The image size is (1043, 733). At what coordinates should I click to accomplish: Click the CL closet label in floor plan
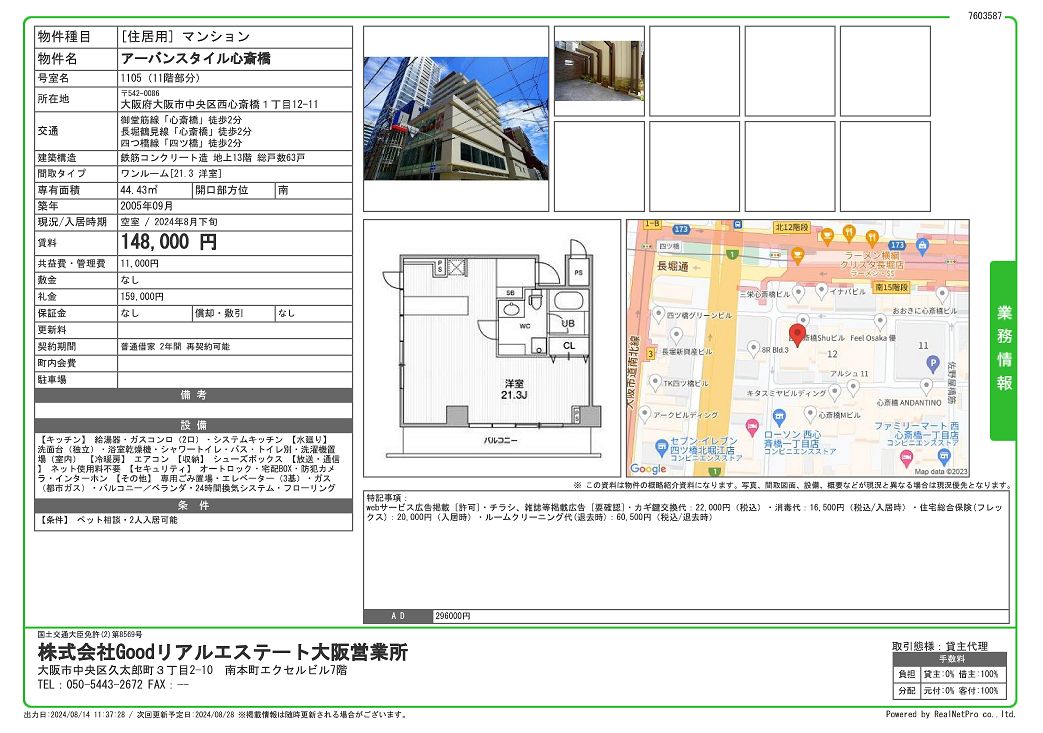[x=569, y=346]
